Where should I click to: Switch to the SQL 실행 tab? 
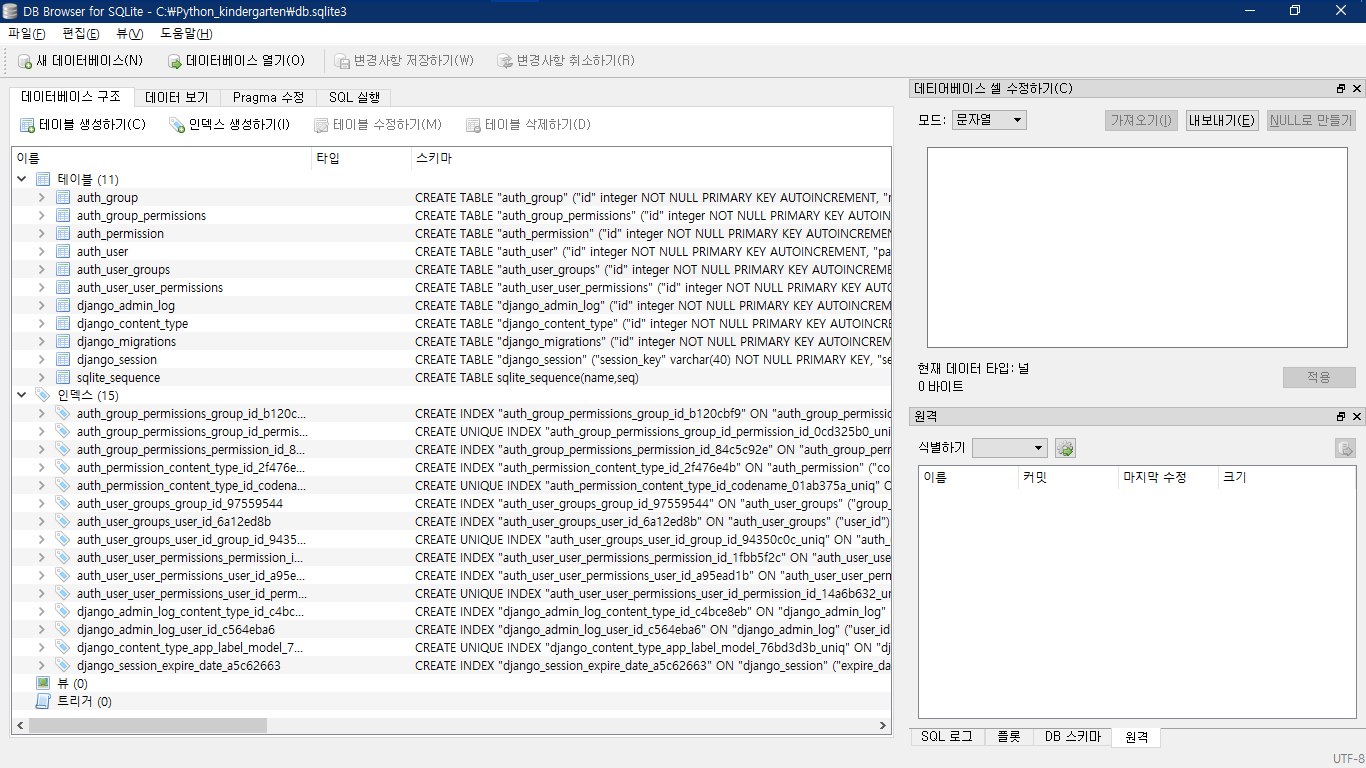tap(354, 97)
